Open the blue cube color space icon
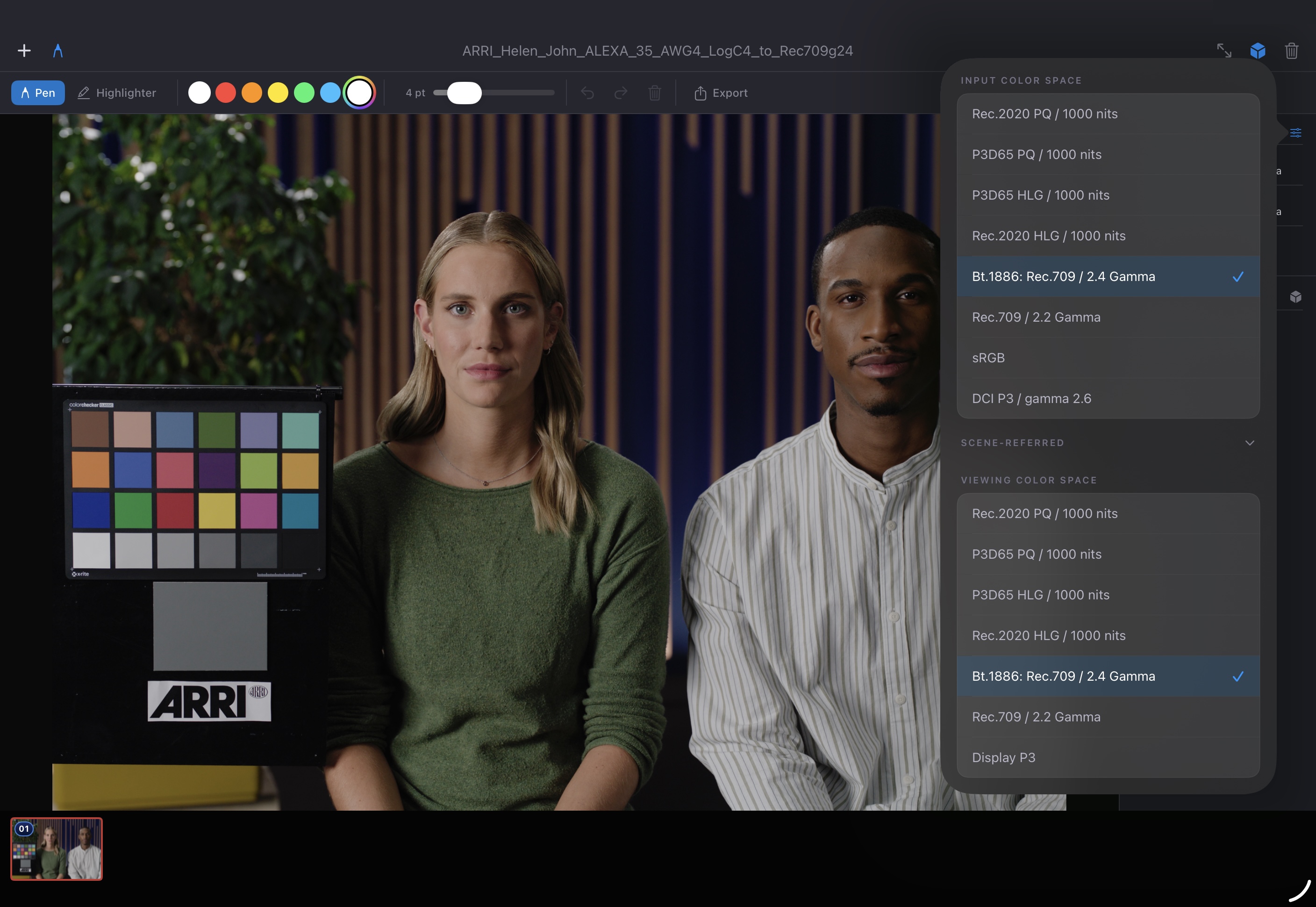Viewport: 1316px width, 907px height. [x=1258, y=50]
